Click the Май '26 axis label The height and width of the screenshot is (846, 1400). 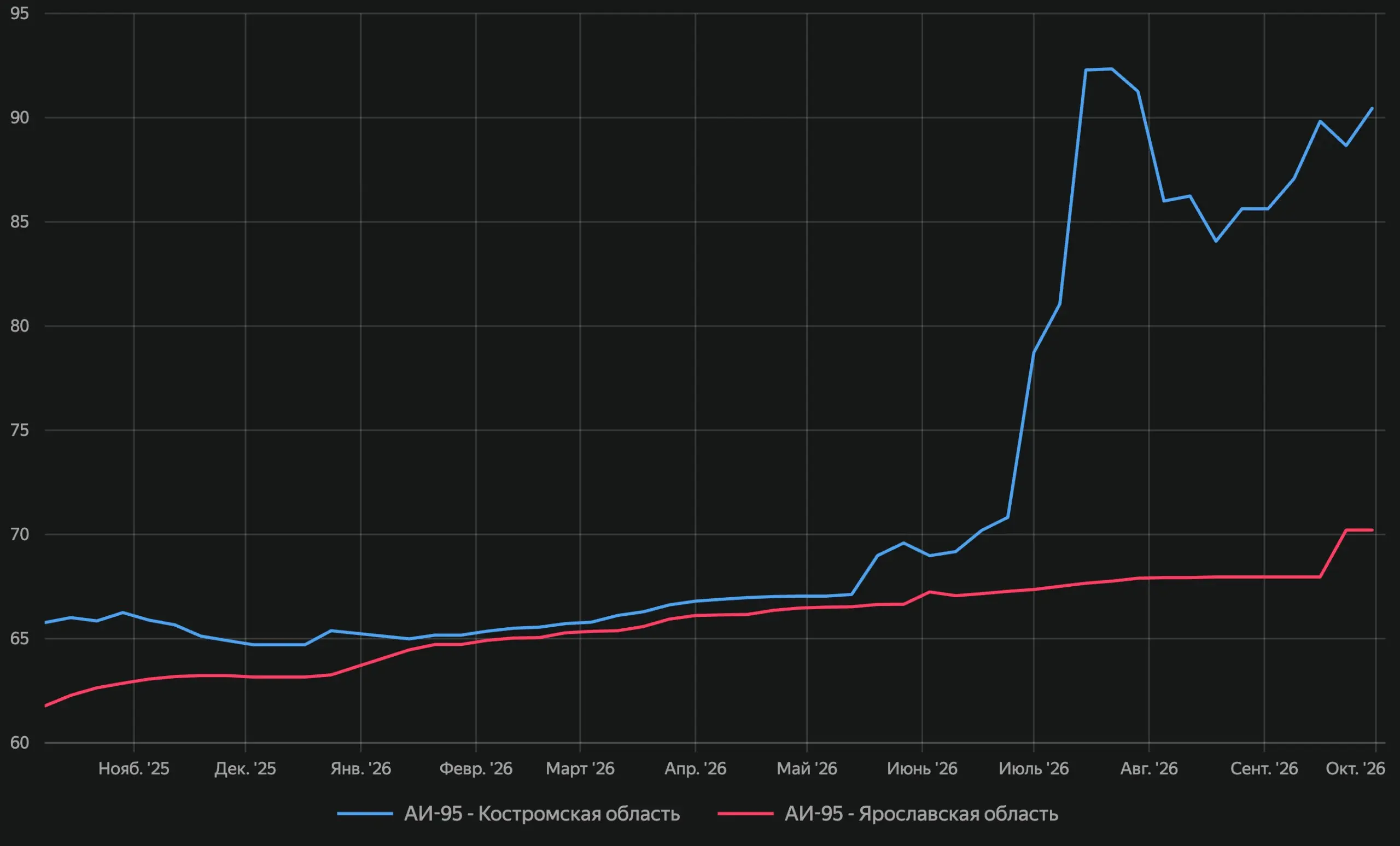pos(807,769)
